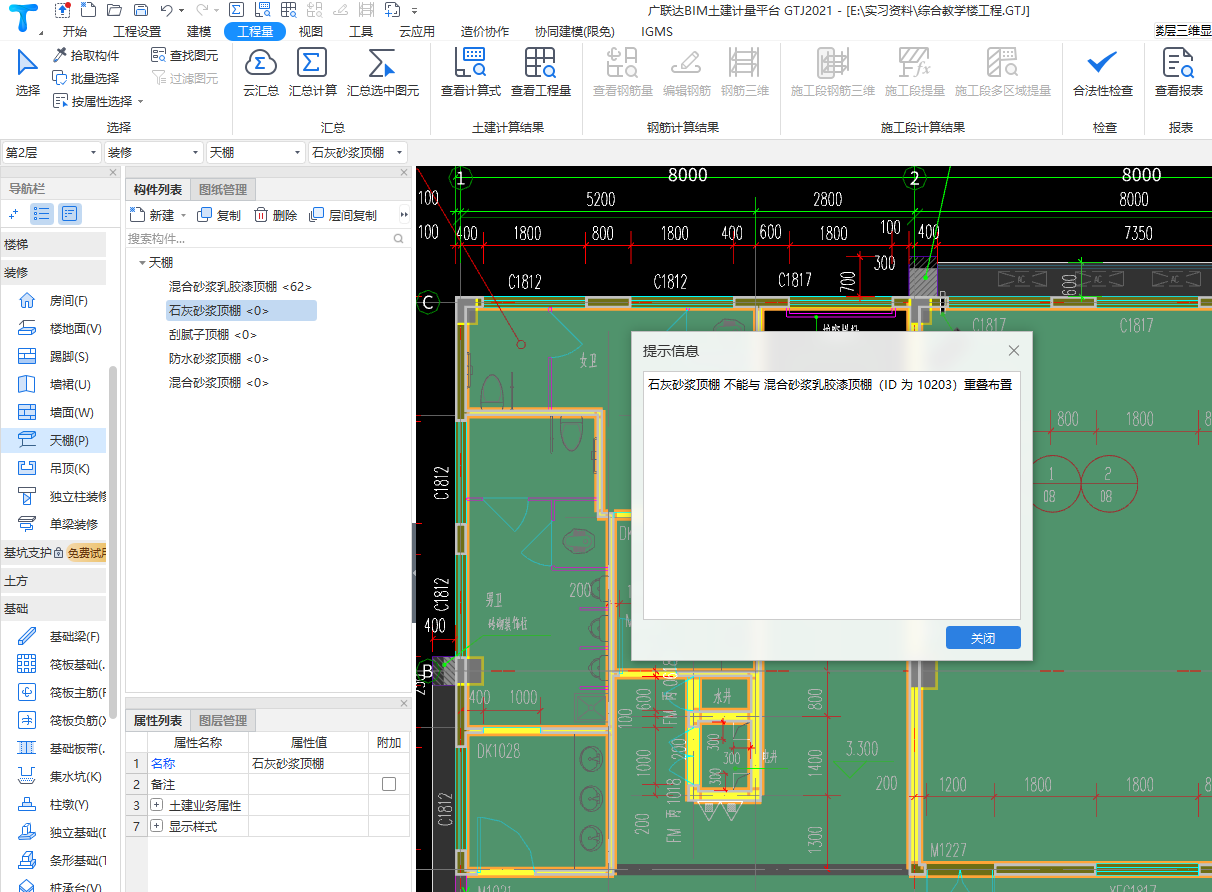Open 查看工程量 view quantities
The height and width of the screenshot is (892, 1212).
coord(541,73)
